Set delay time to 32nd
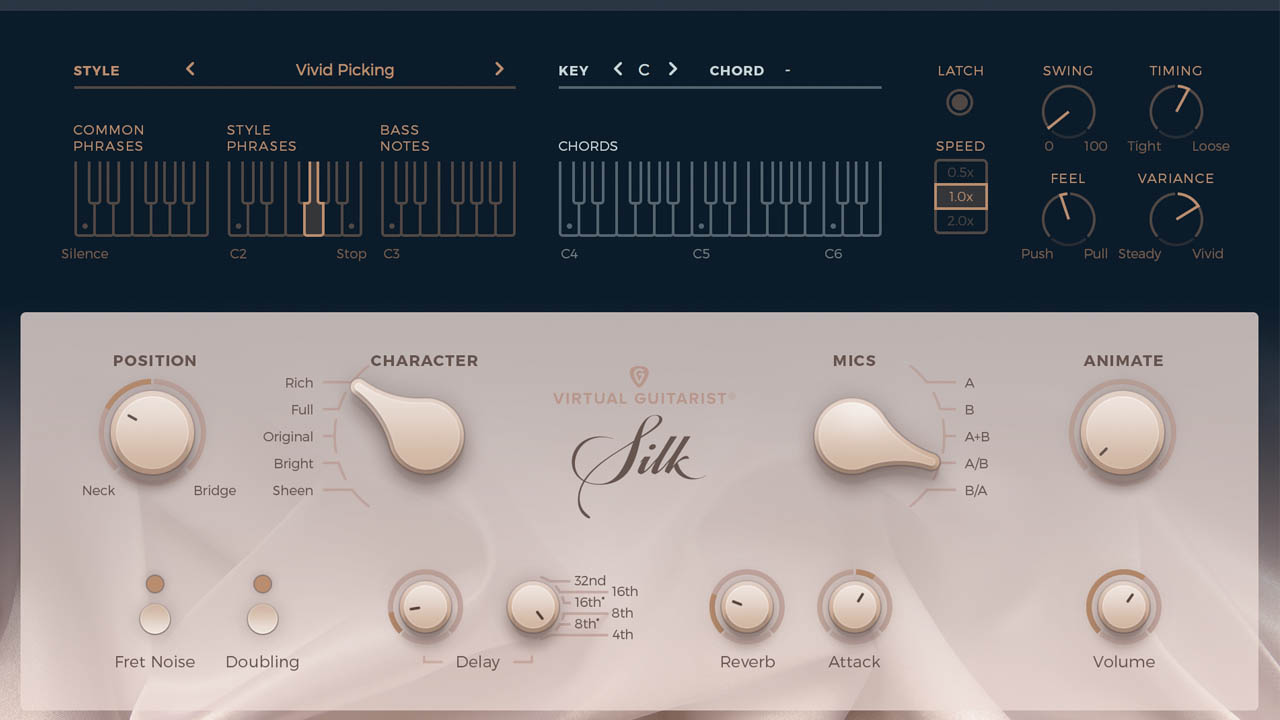This screenshot has width=1280, height=720. [x=590, y=581]
